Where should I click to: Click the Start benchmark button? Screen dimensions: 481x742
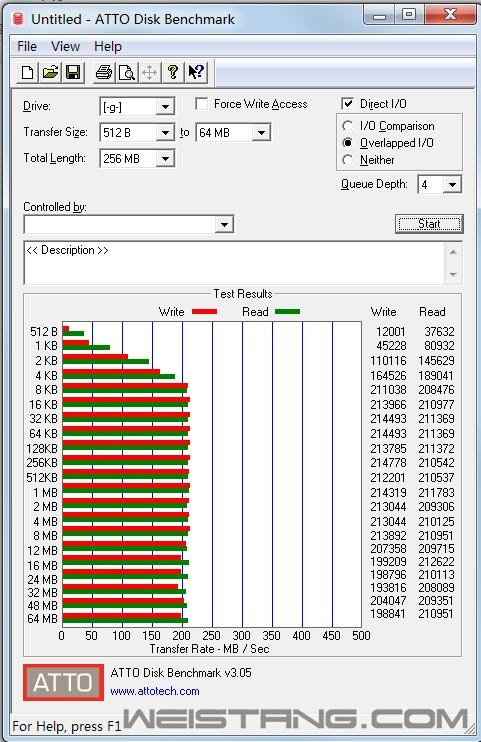(429, 224)
